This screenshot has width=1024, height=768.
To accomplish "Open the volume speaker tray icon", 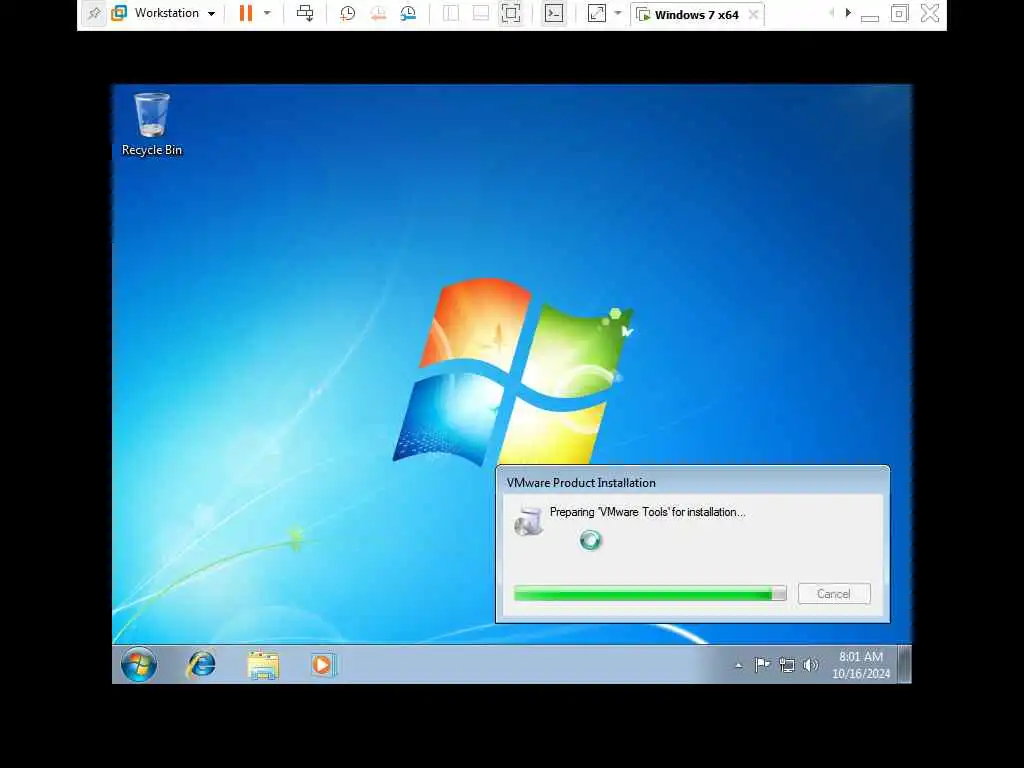I will click(810, 665).
